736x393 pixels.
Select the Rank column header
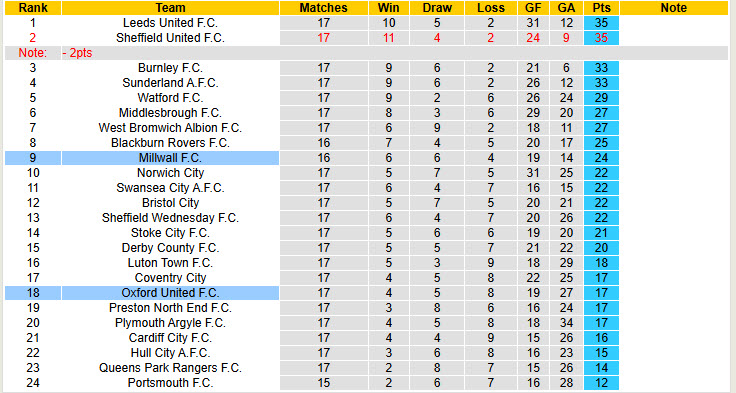pos(33,8)
